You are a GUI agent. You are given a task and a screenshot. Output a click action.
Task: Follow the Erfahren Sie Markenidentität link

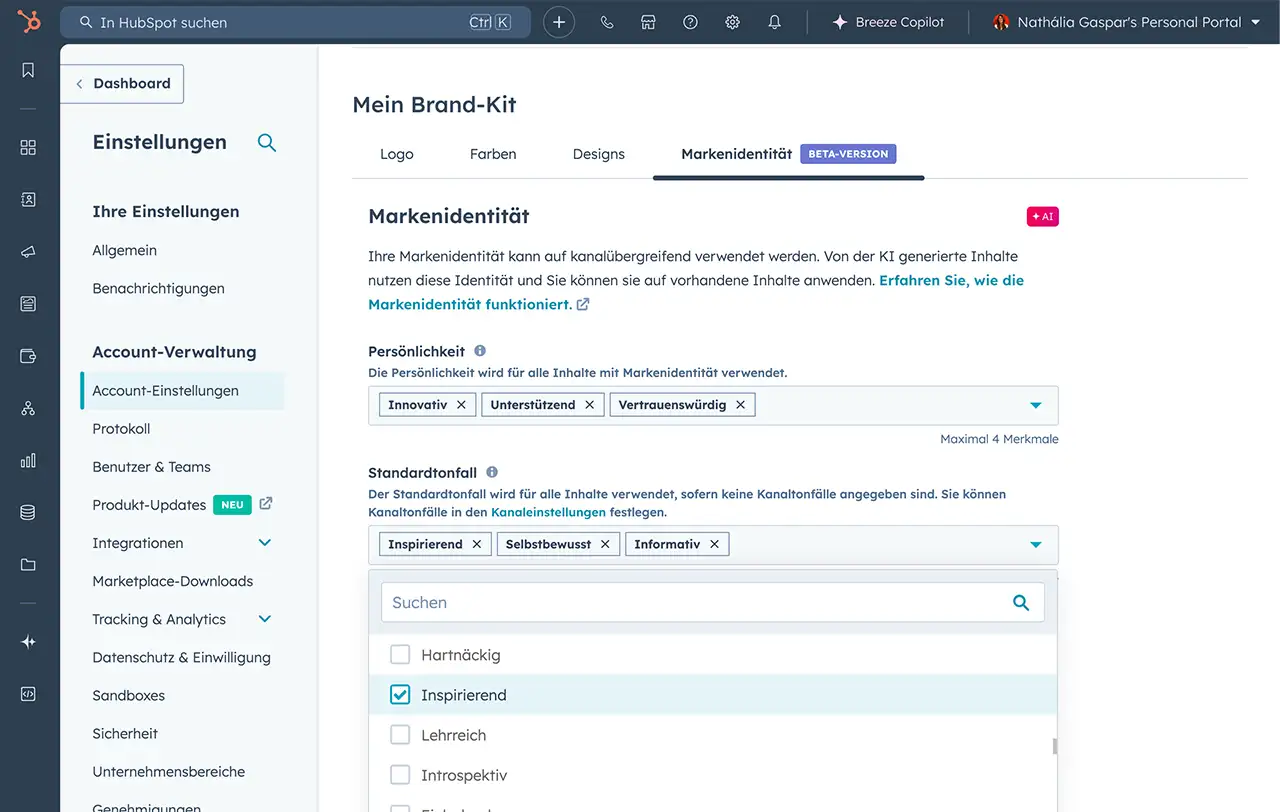coord(696,292)
